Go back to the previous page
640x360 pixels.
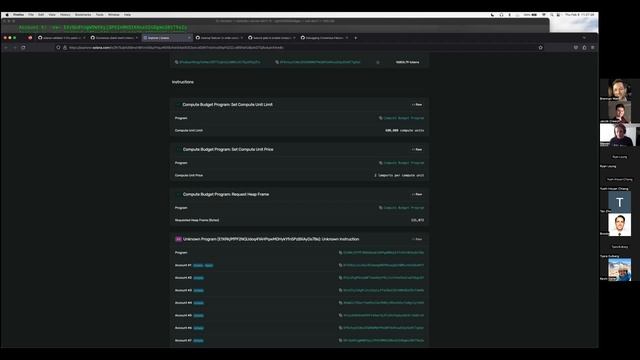6,48
